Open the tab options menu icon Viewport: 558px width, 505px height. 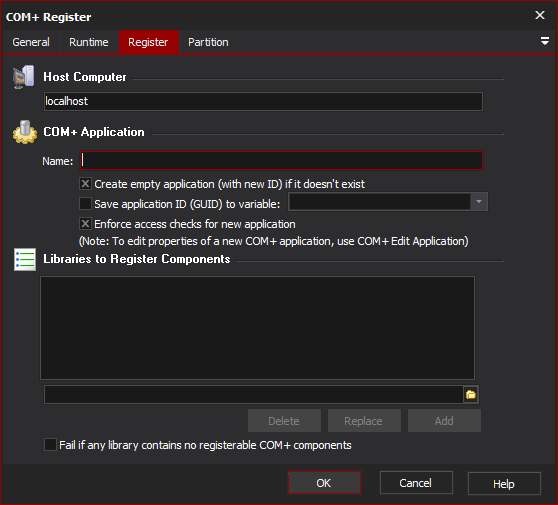point(544,41)
